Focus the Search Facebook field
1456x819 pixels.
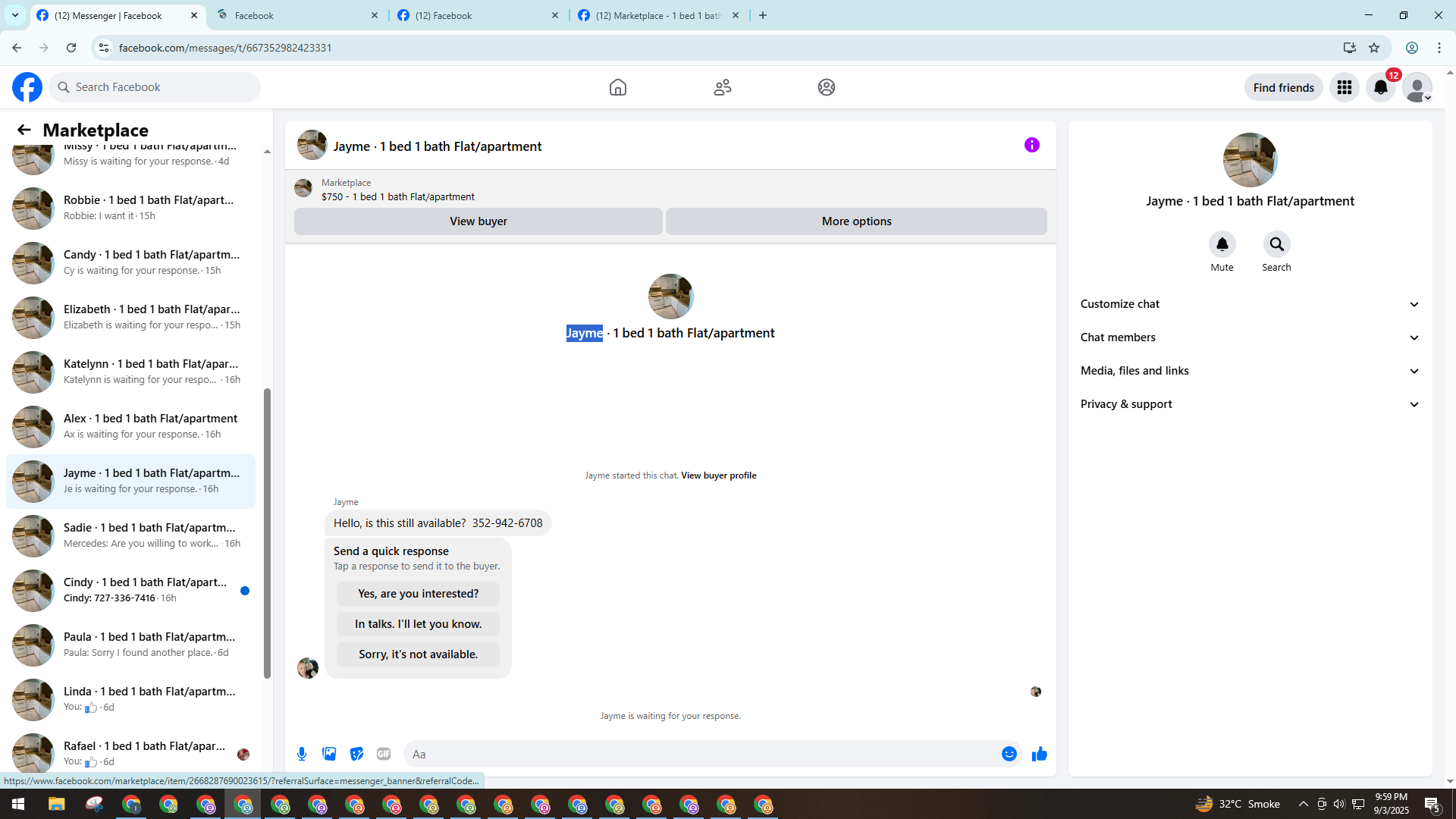[155, 87]
